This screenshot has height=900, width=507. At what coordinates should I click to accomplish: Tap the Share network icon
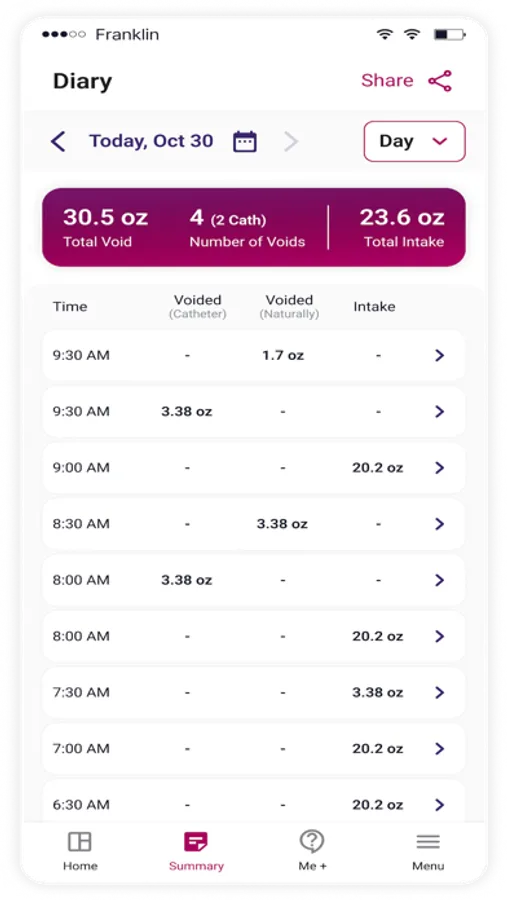click(x=440, y=81)
